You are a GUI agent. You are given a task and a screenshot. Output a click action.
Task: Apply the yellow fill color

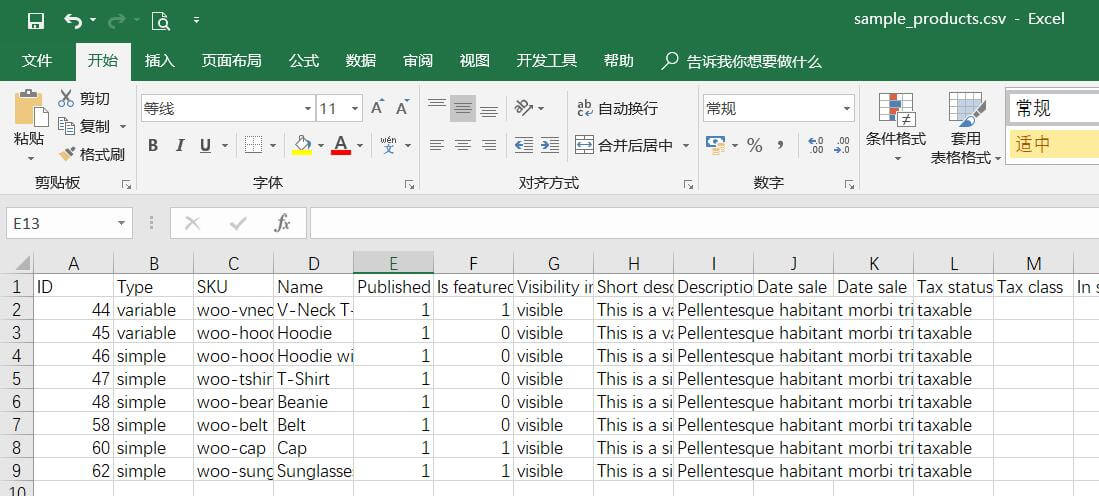pos(302,145)
